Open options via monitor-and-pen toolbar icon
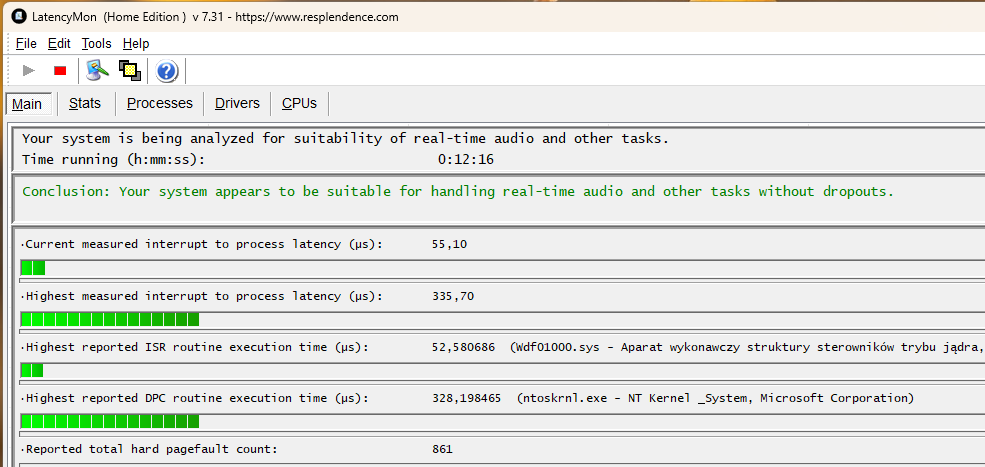 pos(97,70)
